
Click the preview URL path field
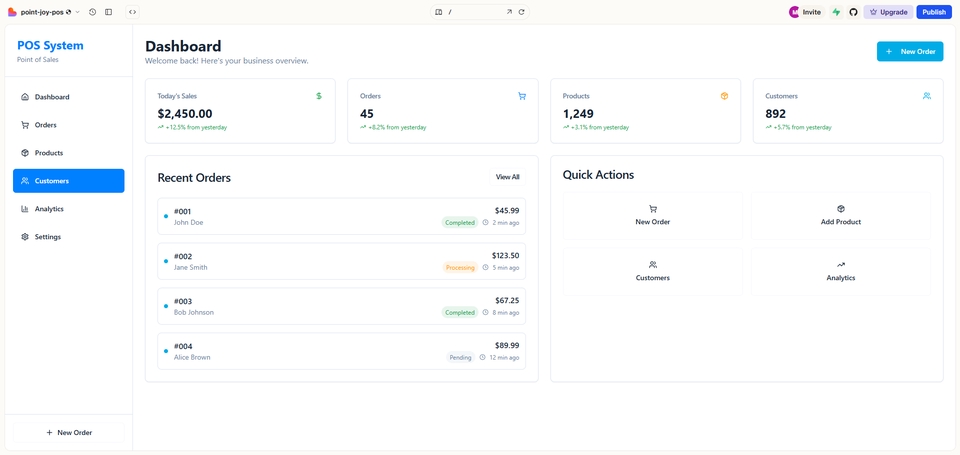tap(474, 12)
